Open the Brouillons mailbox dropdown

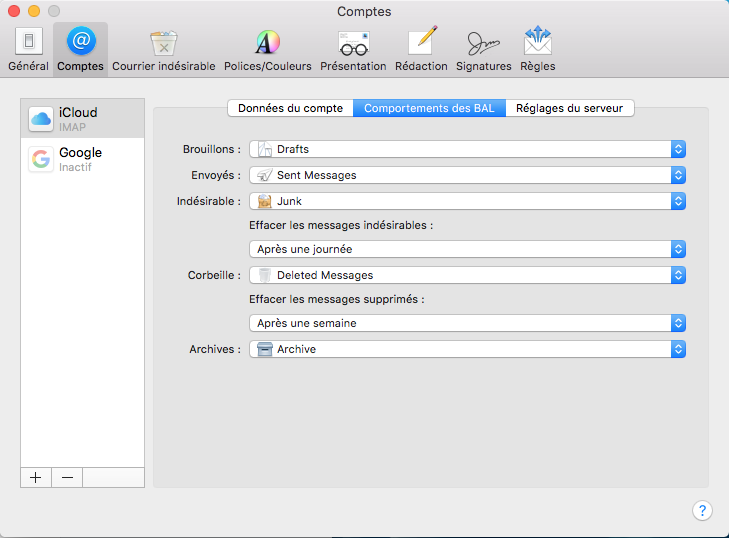467,149
